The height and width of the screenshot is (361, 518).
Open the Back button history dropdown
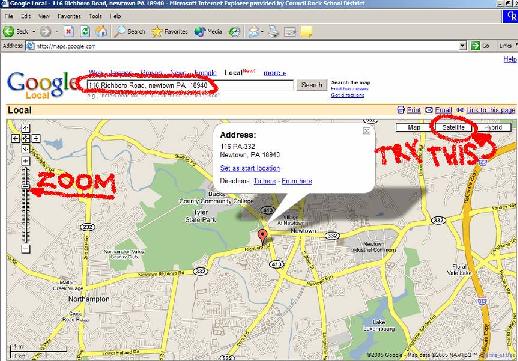coord(34,32)
